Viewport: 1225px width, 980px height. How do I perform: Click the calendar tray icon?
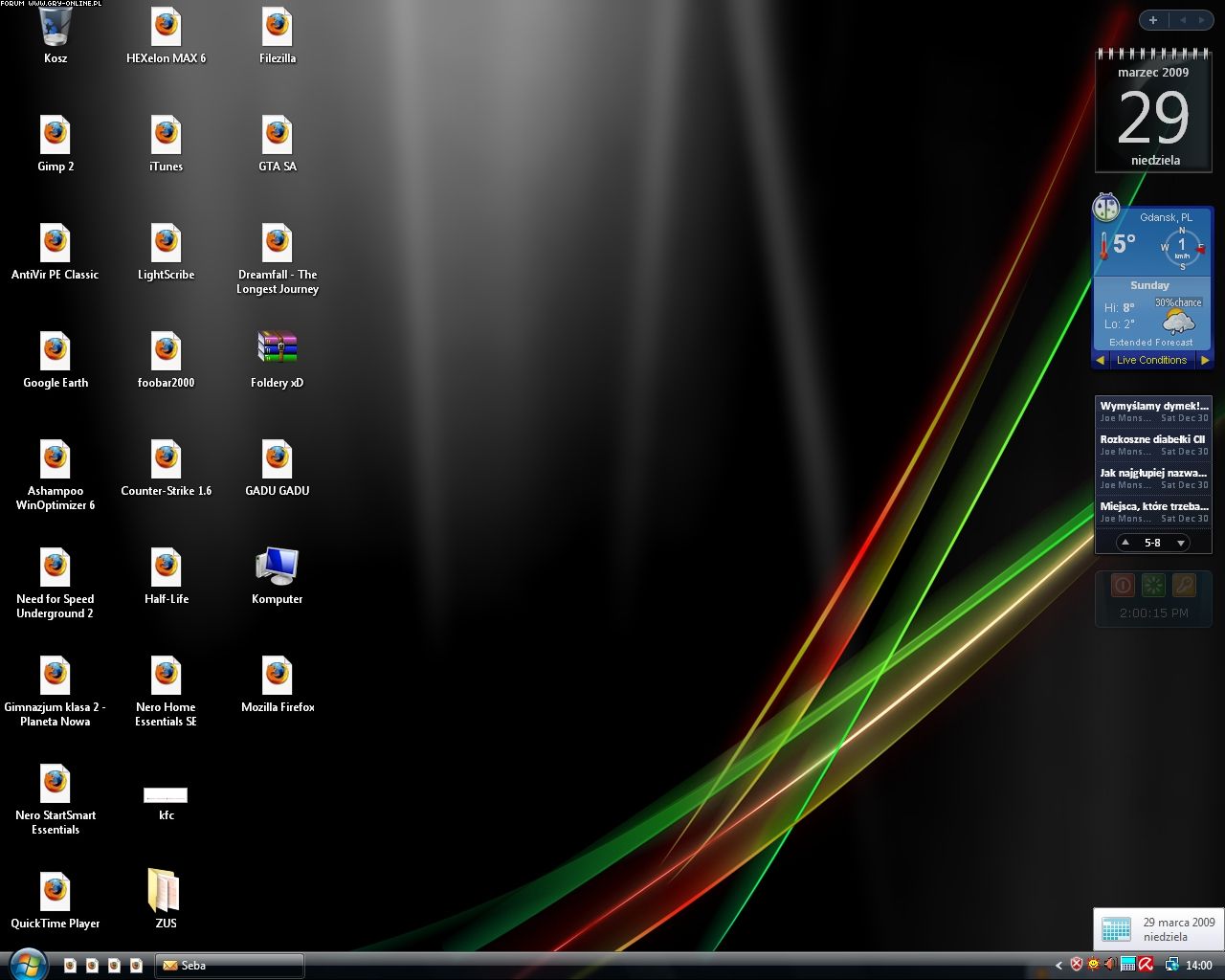point(1128,965)
